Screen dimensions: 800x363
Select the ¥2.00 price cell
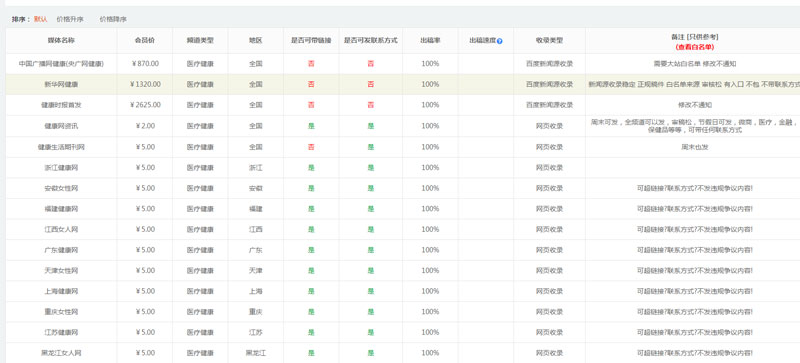145,126
